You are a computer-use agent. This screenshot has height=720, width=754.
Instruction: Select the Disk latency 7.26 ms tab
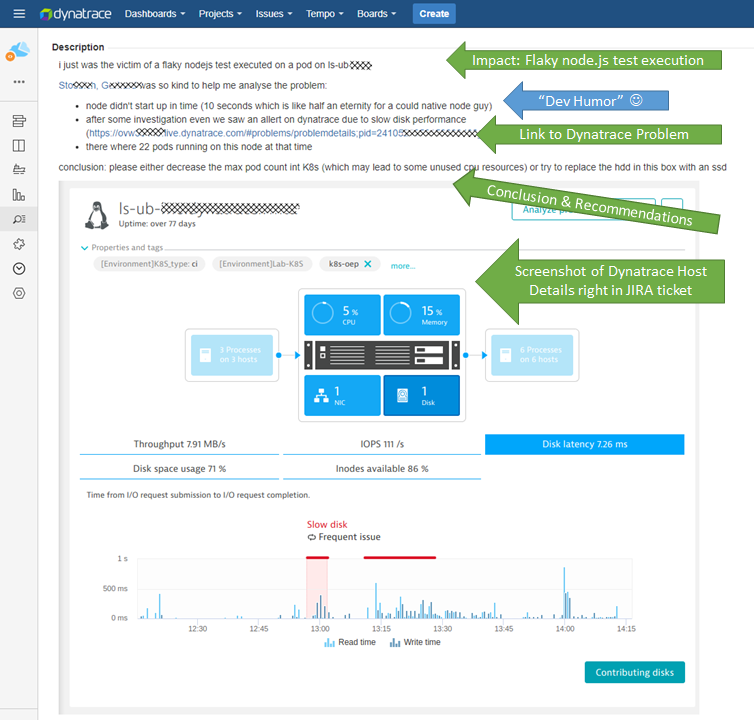click(584, 444)
